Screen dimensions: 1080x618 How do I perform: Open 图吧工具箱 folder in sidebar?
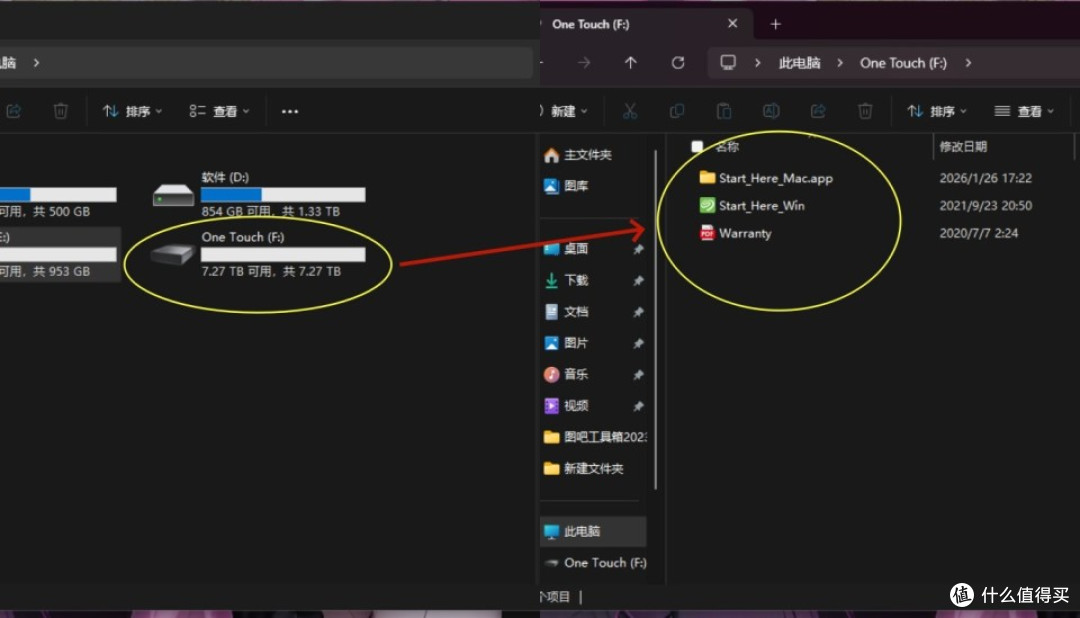tap(594, 437)
